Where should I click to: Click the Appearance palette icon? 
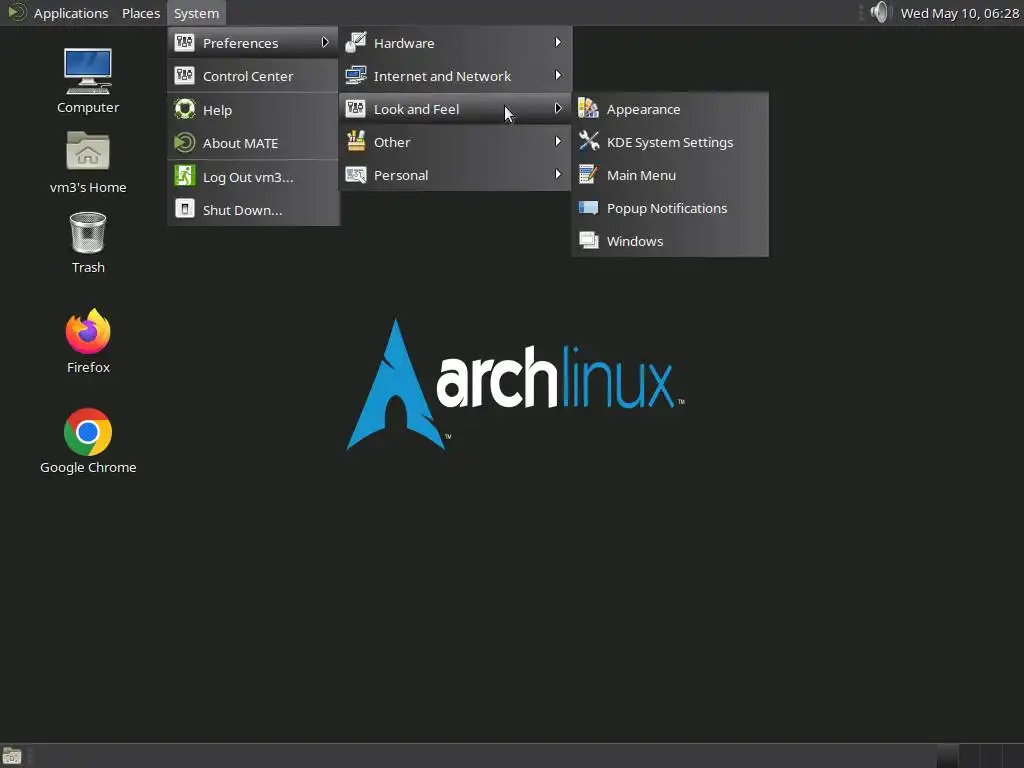(x=588, y=108)
